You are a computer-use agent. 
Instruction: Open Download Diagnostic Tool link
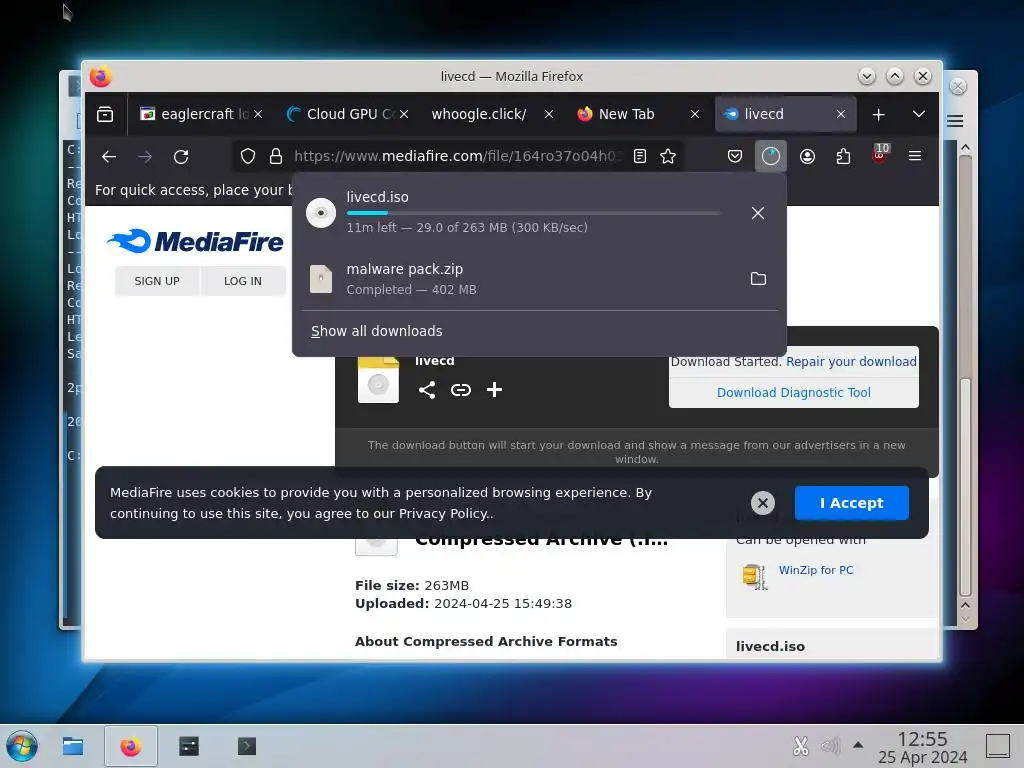point(793,392)
